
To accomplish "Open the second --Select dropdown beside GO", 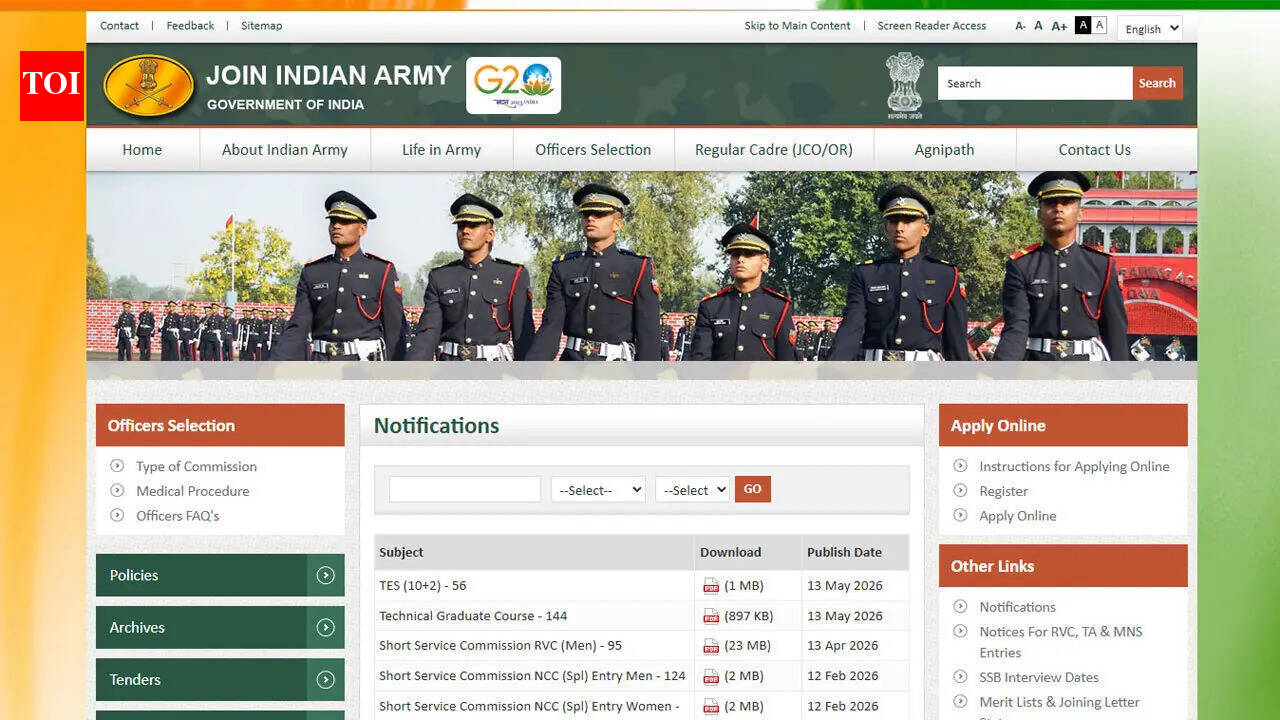I will 692,490.
